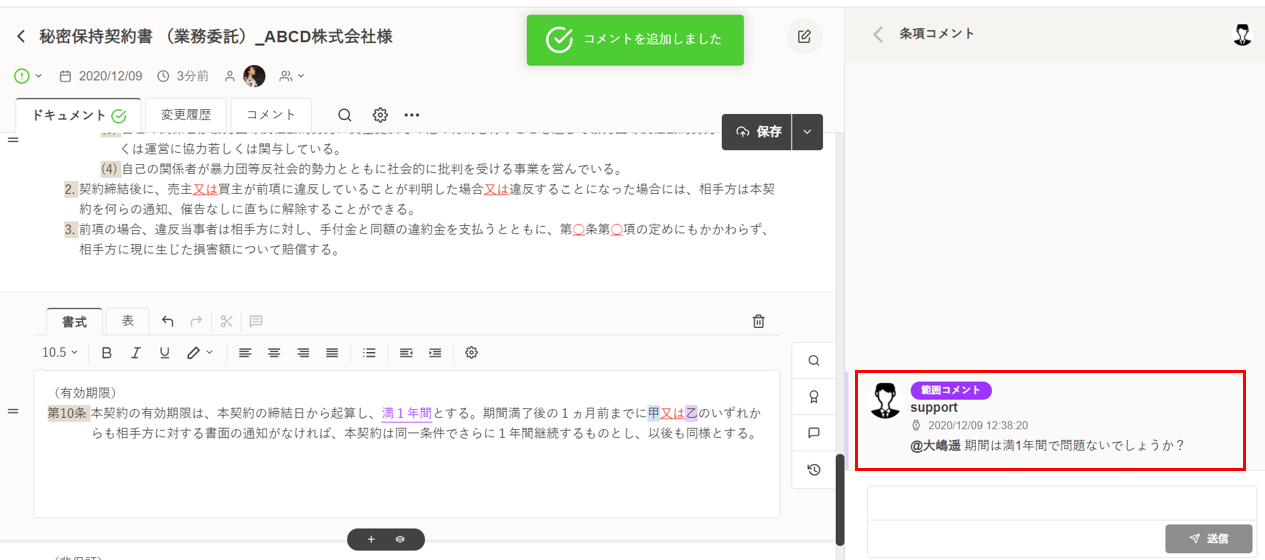Expand the dropdown arrow beside 保存

(x=807, y=132)
